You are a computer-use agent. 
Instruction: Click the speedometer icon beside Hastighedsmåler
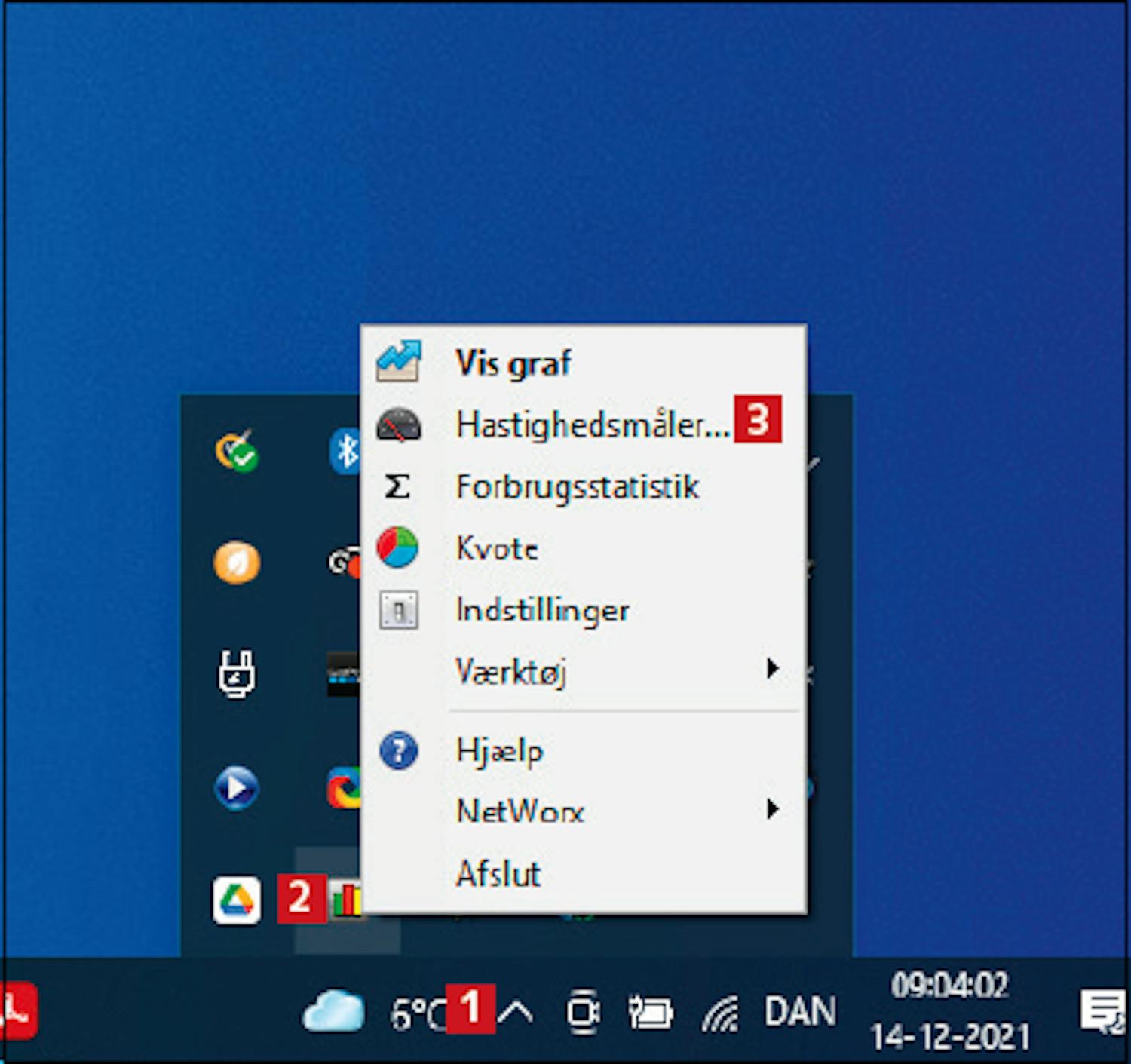(x=399, y=425)
